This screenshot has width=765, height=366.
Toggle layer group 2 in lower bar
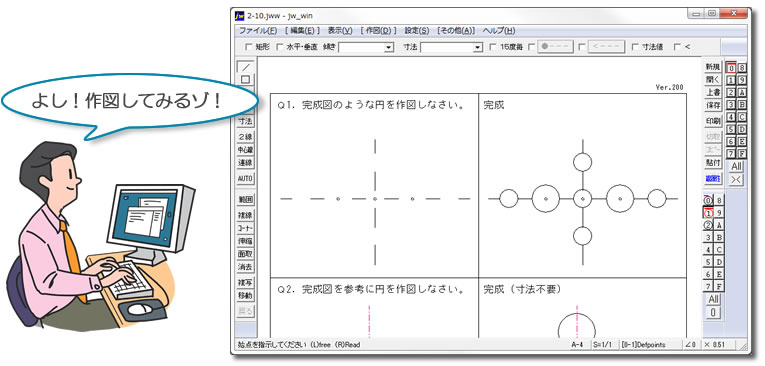coord(708,225)
